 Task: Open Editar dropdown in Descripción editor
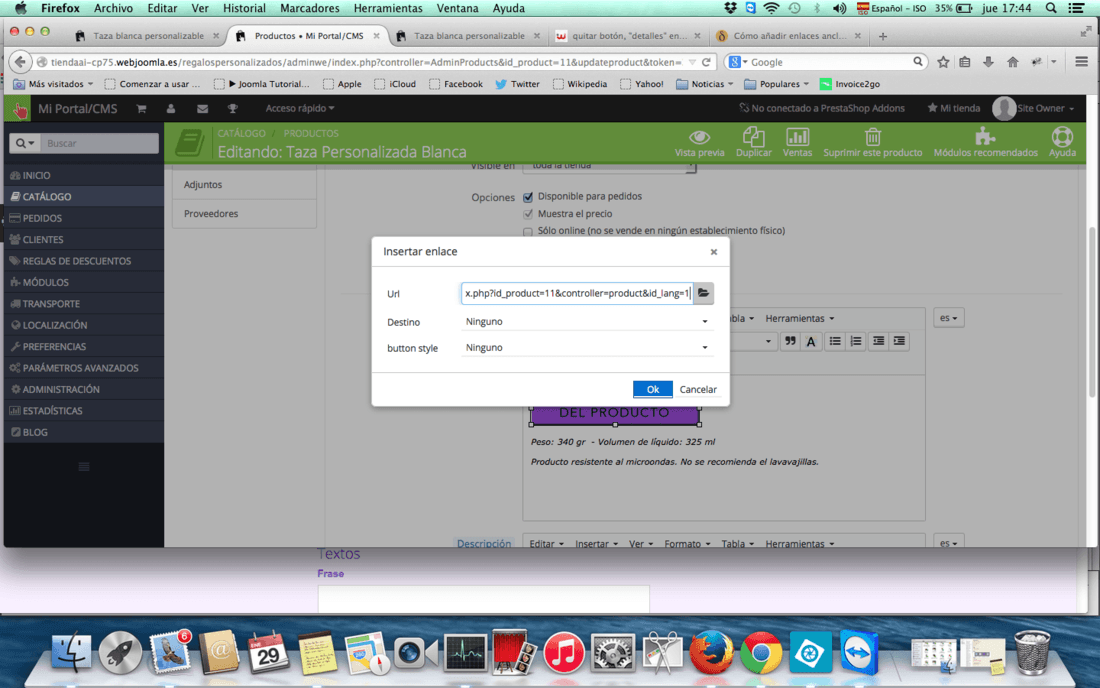point(546,544)
